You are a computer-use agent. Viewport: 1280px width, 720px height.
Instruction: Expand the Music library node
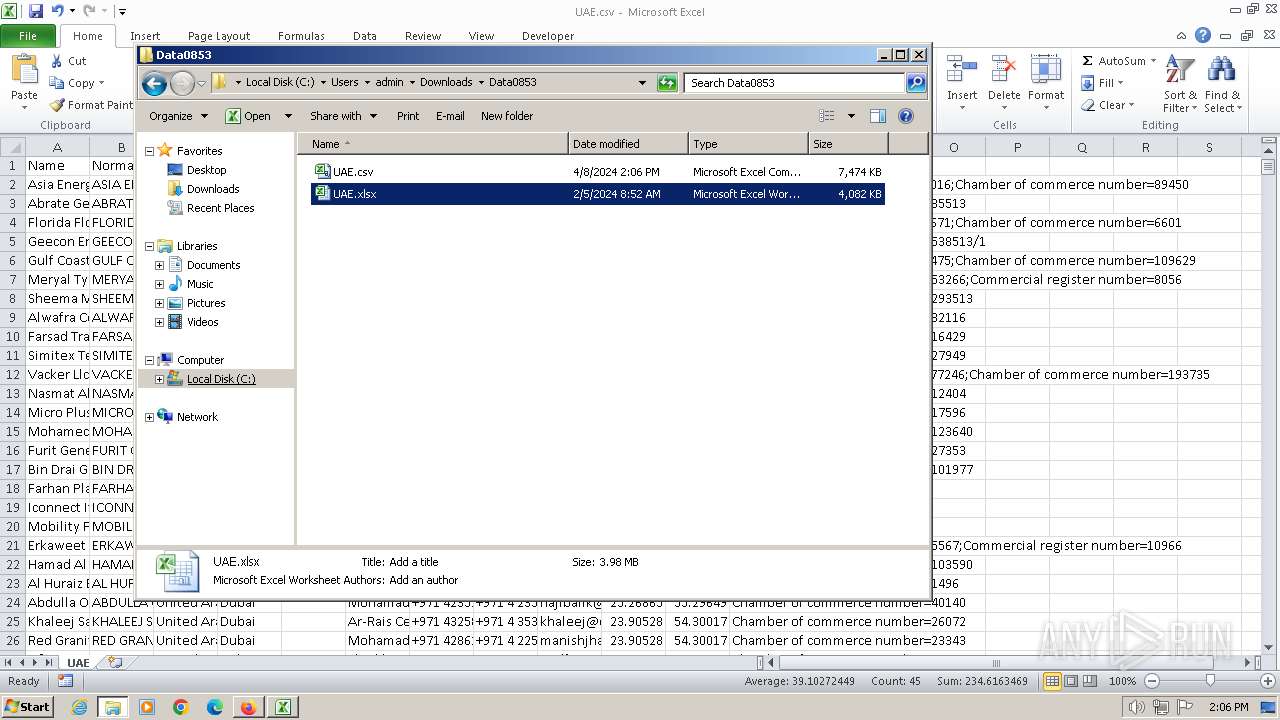tap(159, 284)
